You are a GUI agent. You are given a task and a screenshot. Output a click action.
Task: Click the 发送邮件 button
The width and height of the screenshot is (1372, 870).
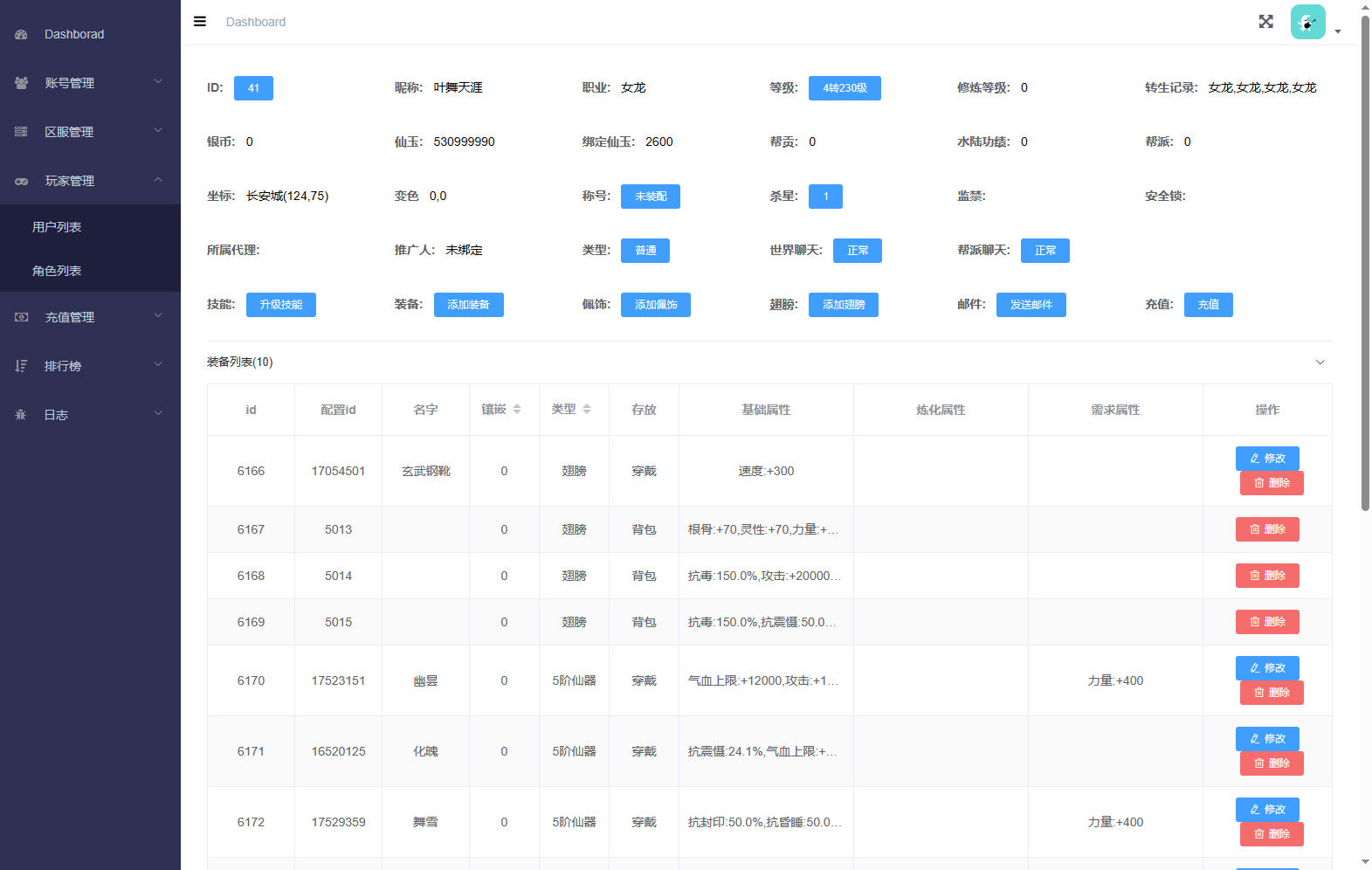(x=1031, y=305)
